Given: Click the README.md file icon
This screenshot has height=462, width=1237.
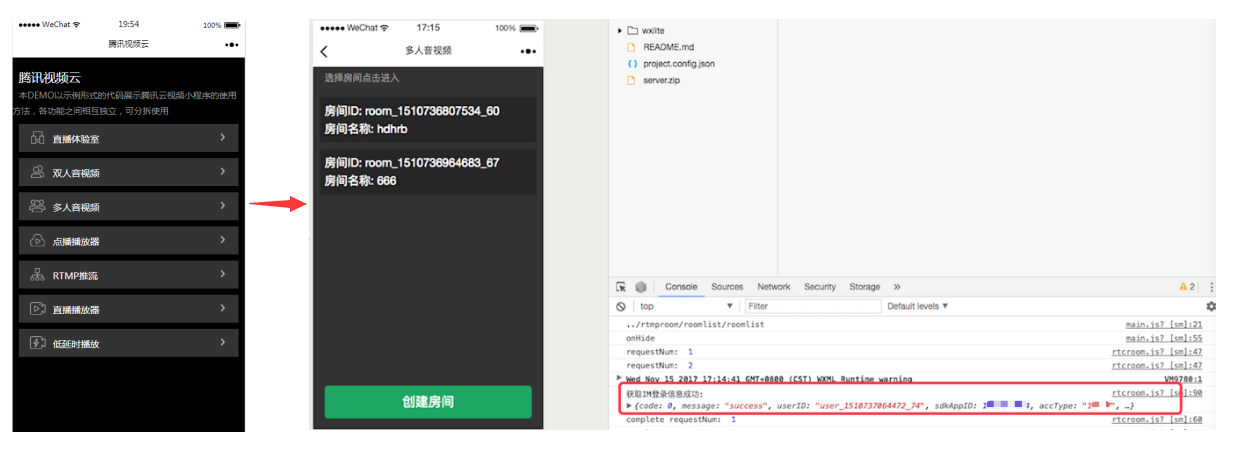Looking at the screenshot, I should pos(631,47).
